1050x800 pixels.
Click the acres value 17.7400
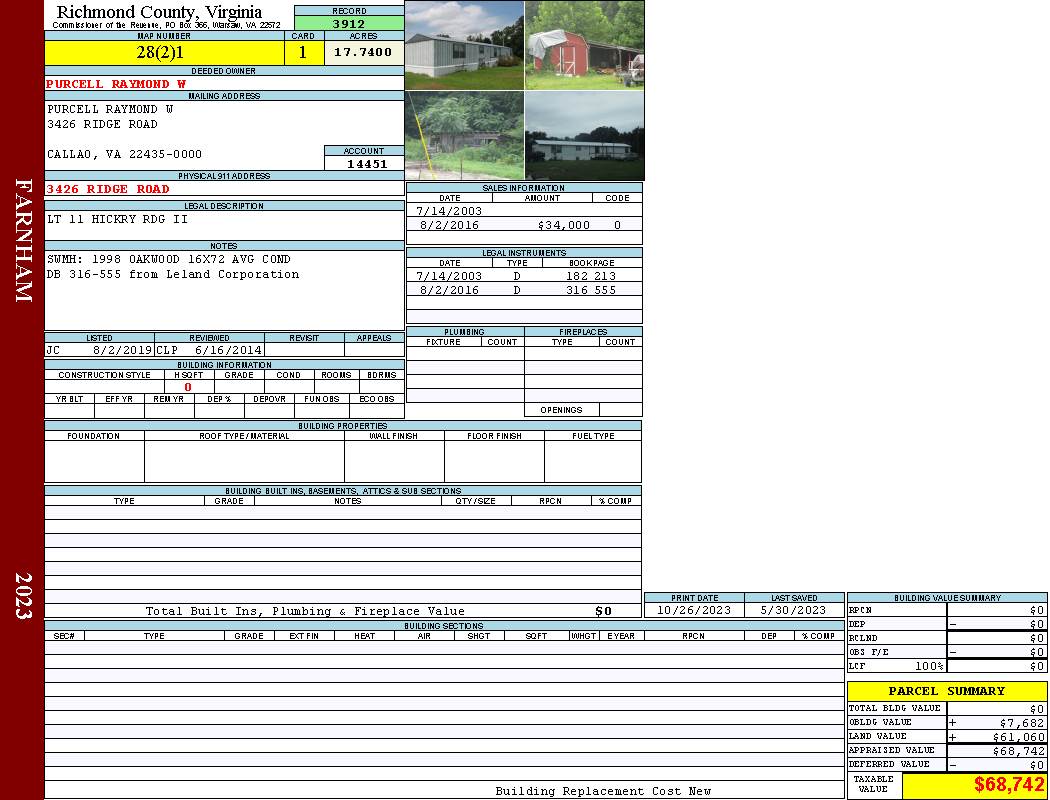[363, 53]
